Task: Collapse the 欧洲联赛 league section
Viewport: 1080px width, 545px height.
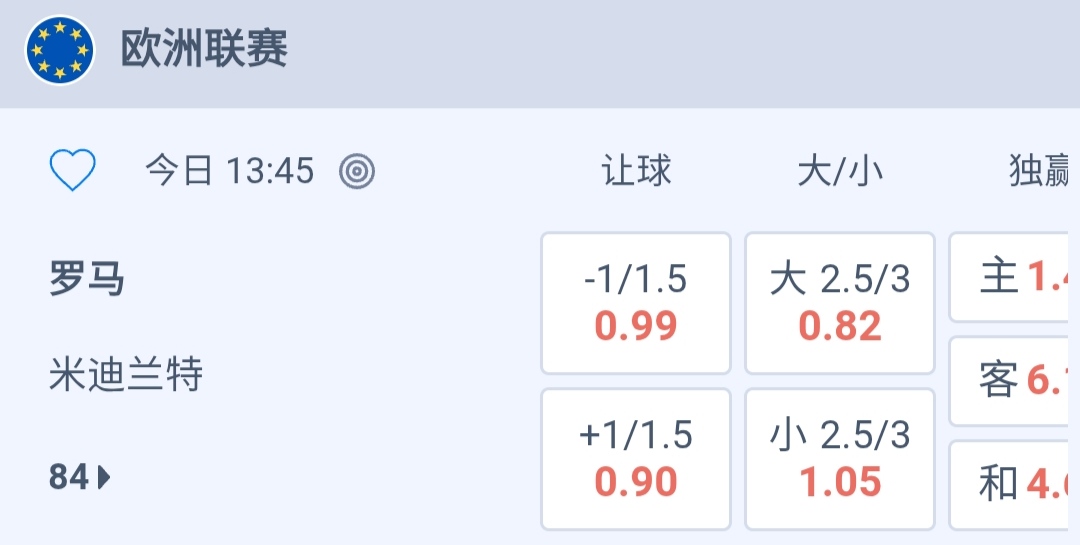Action: click(x=204, y=50)
